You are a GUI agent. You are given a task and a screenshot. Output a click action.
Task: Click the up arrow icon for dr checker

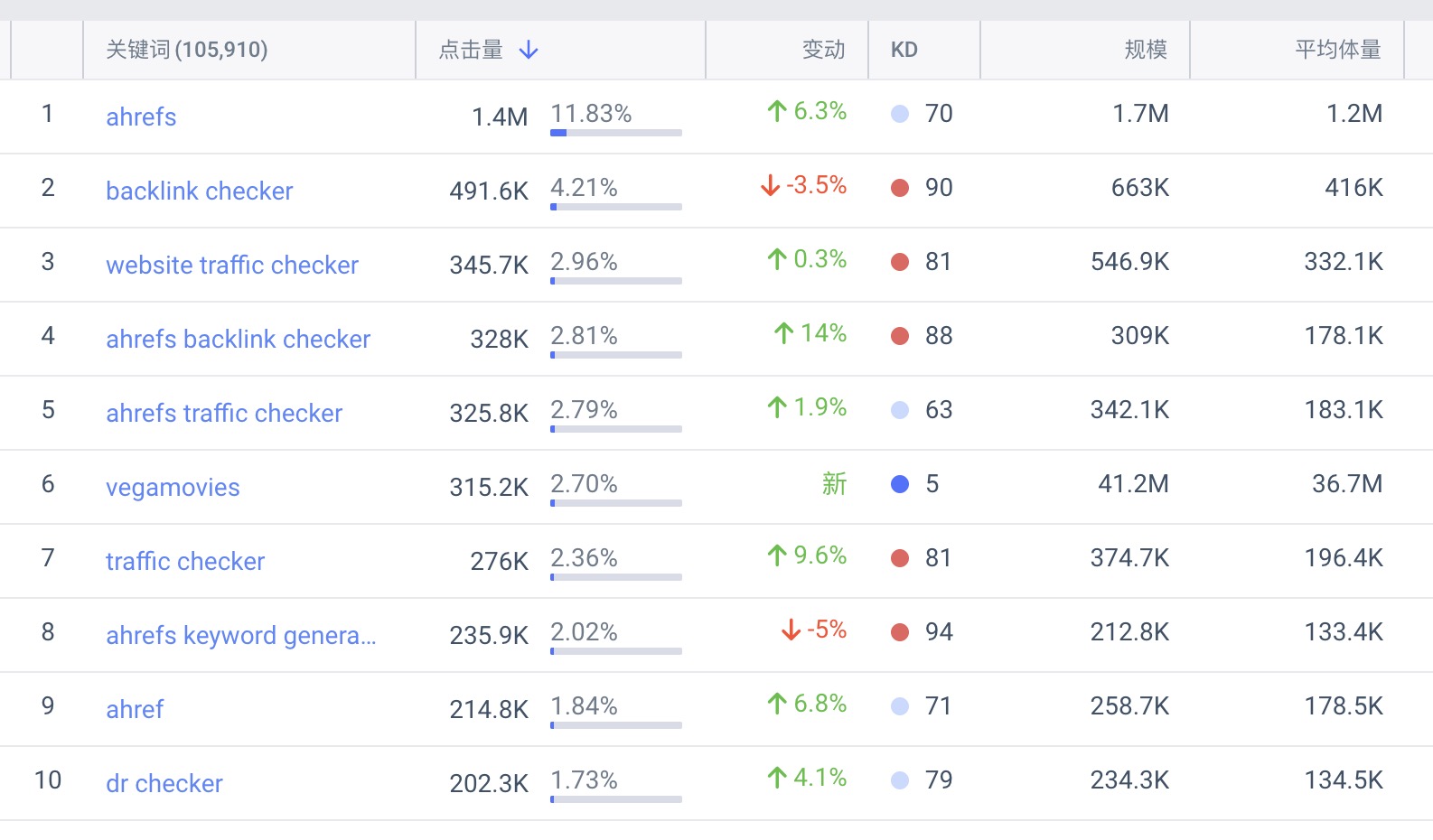(777, 778)
